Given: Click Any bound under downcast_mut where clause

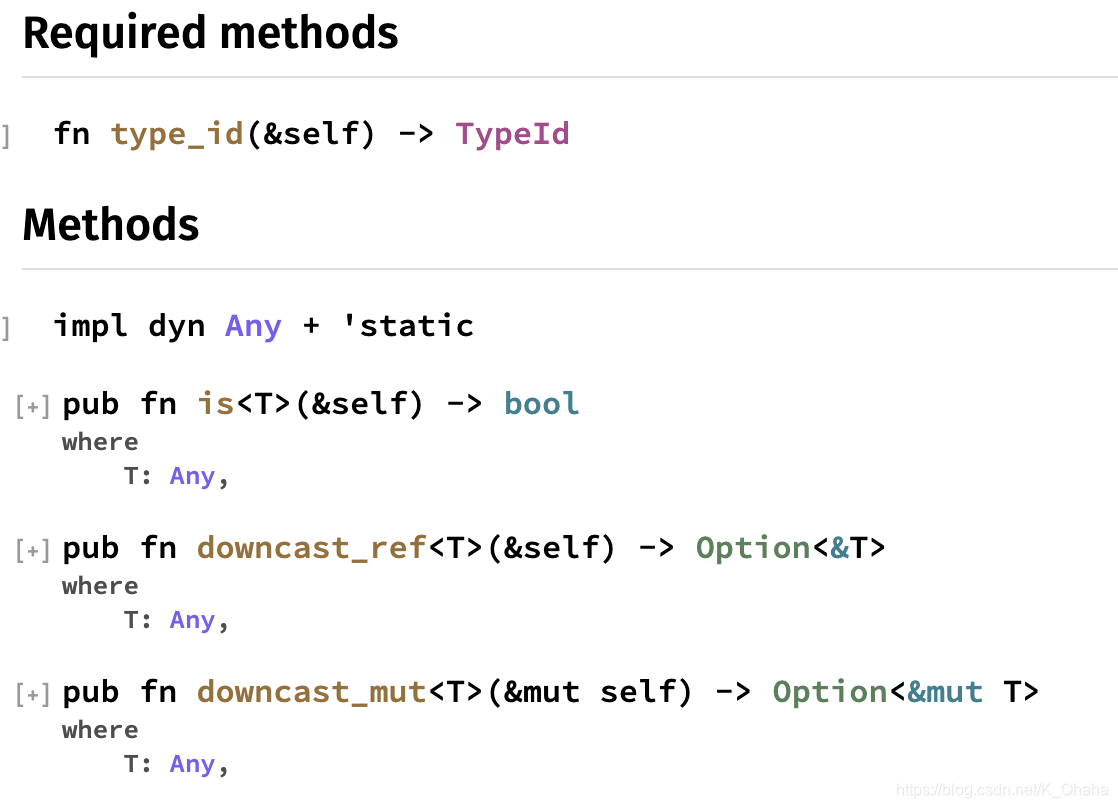Looking at the screenshot, I should [193, 764].
